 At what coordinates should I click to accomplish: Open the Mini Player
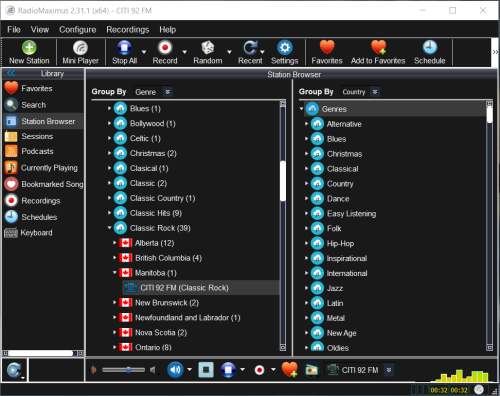click(80, 52)
